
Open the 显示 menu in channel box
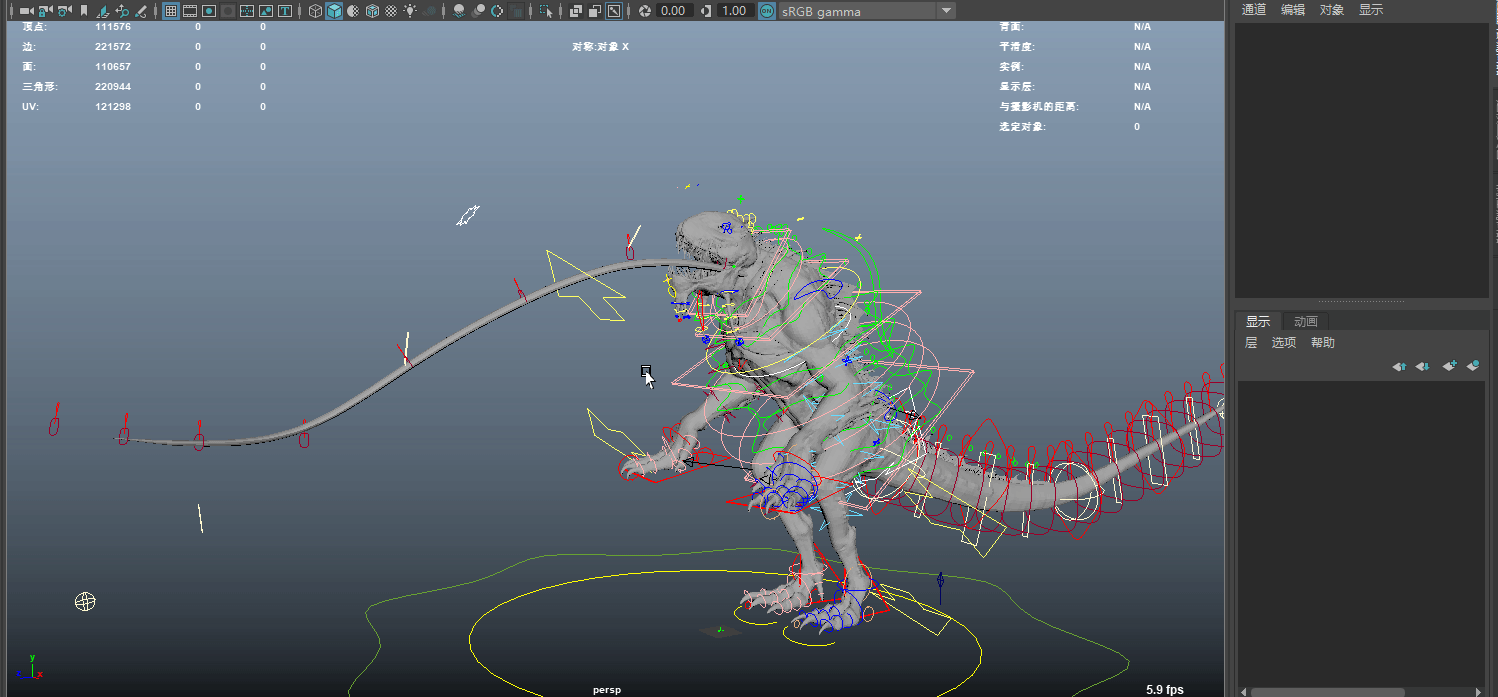[x=1371, y=10]
